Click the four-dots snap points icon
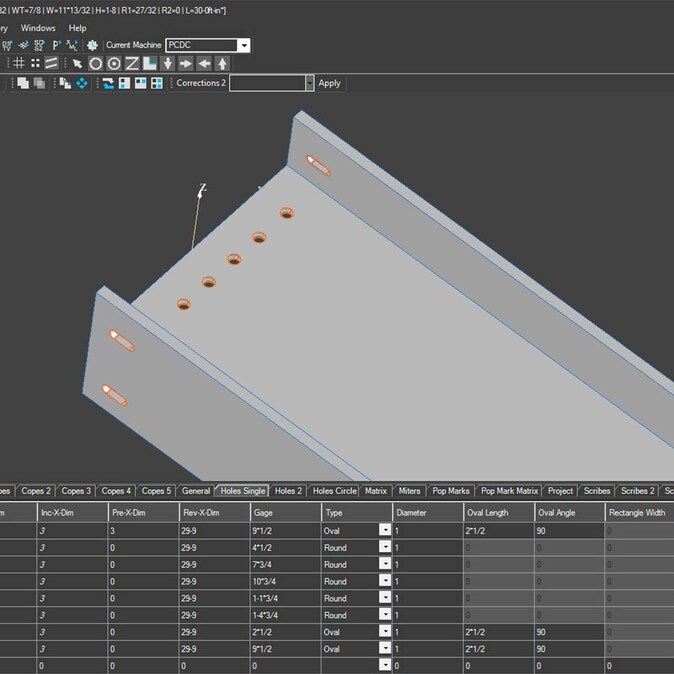The height and width of the screenshot is (674, 674). tap(35, 64)
